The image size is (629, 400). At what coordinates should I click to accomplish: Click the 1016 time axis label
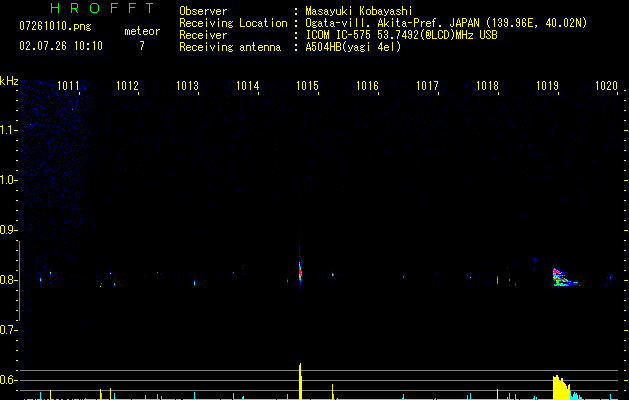coord(367,86)
